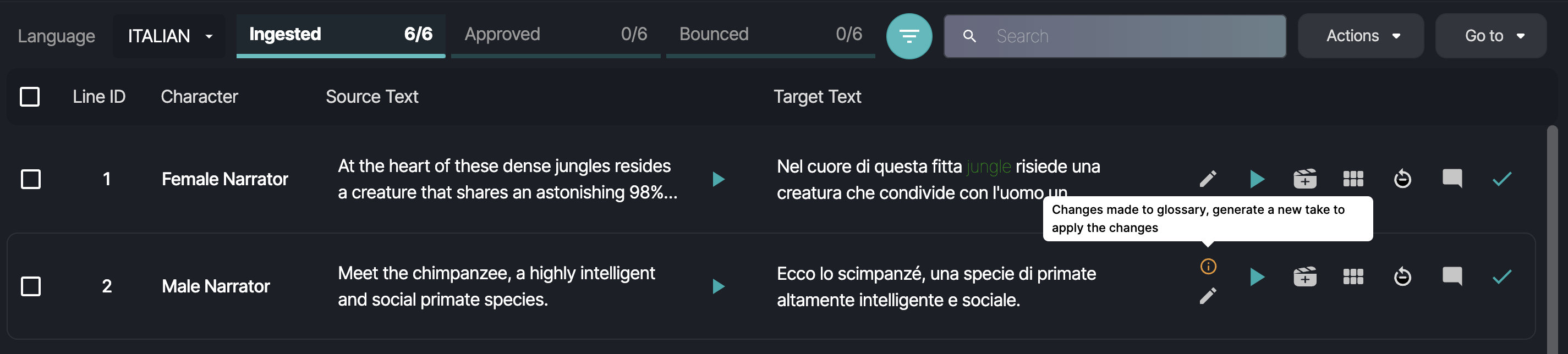Click the history revert icon for line 2
1568x354 pixels.
[x=1402, y=276]
